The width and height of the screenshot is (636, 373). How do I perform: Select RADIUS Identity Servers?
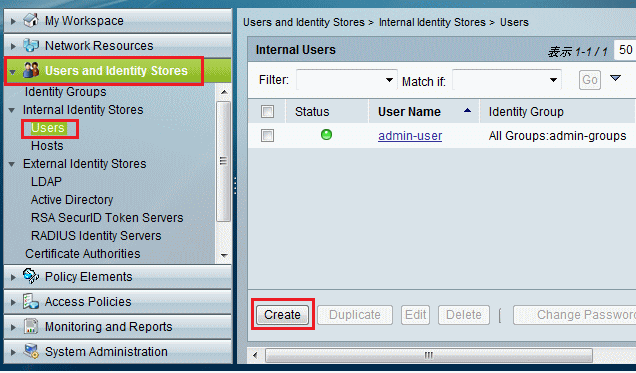pyautogui.click(x=96, y=236)
